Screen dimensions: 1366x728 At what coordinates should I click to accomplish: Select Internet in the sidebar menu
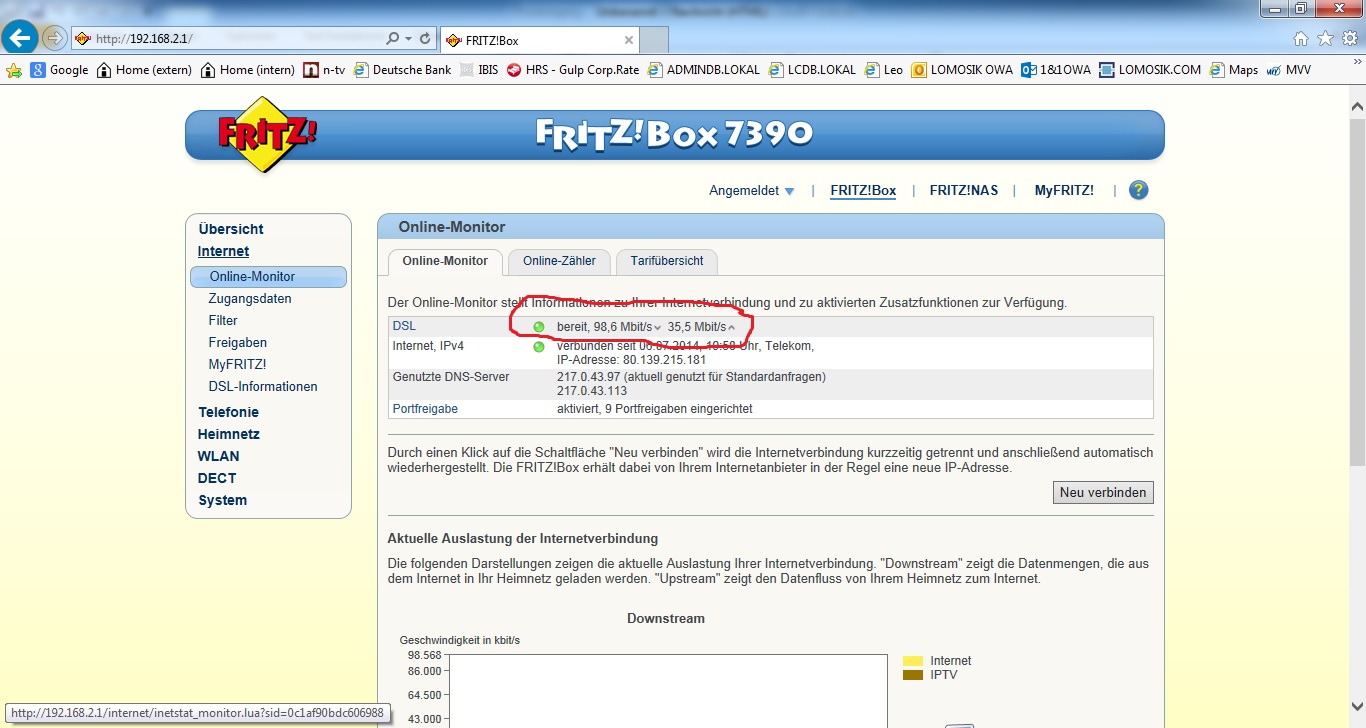pos(223,251)
